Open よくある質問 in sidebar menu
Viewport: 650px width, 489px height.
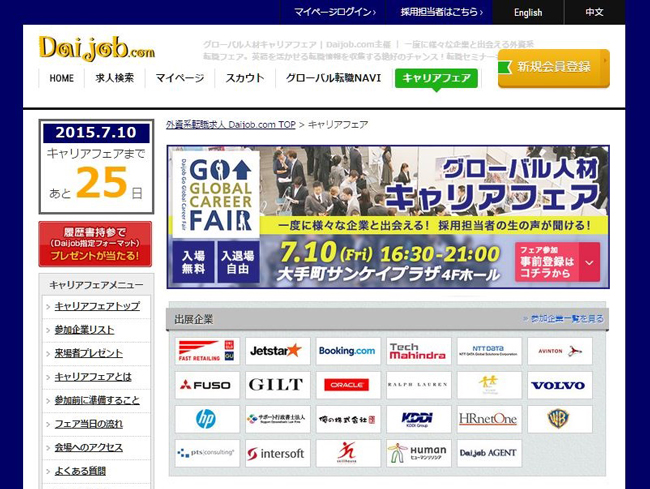[80, 471]
